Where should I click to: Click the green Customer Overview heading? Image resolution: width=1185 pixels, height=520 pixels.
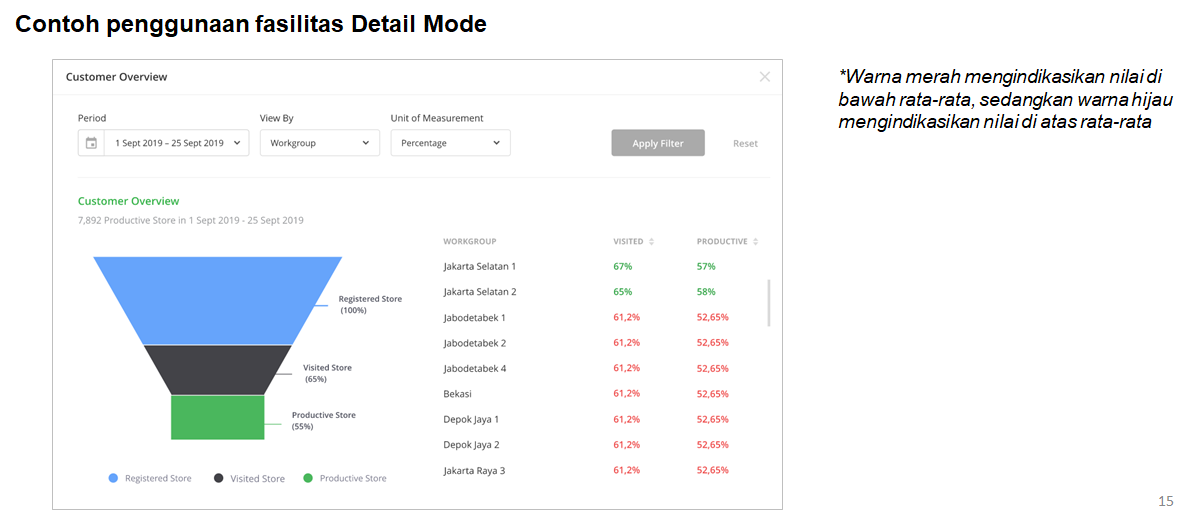[128, 202]
